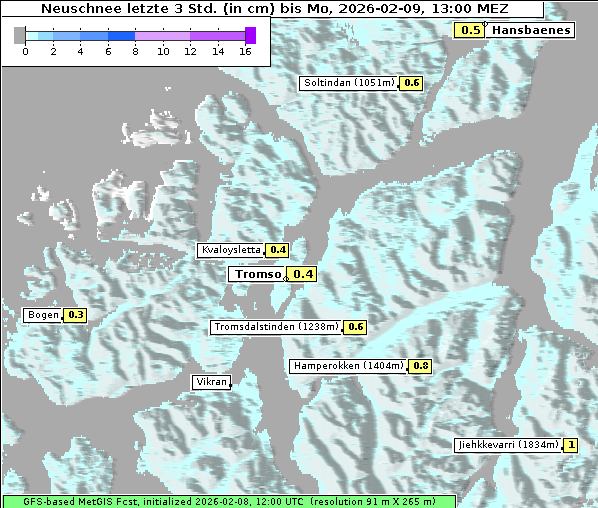
Task: Click the dark blue 6-8 legend segment
Action: 121,36
